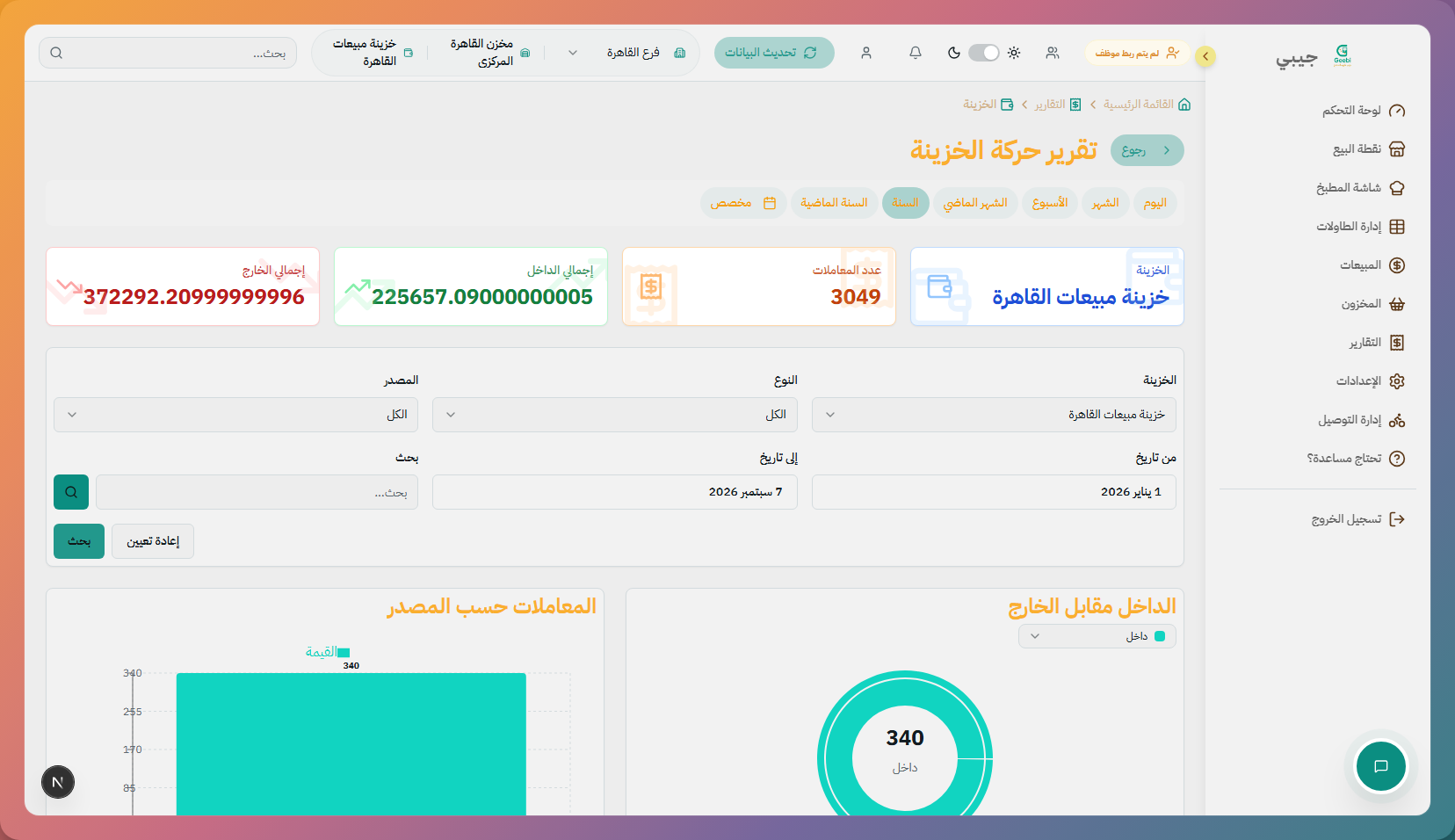Image resolution: width=1455 pixels, height=840 pixels.
Task: Open المبيعات sales section
Action: (1372, 265)
